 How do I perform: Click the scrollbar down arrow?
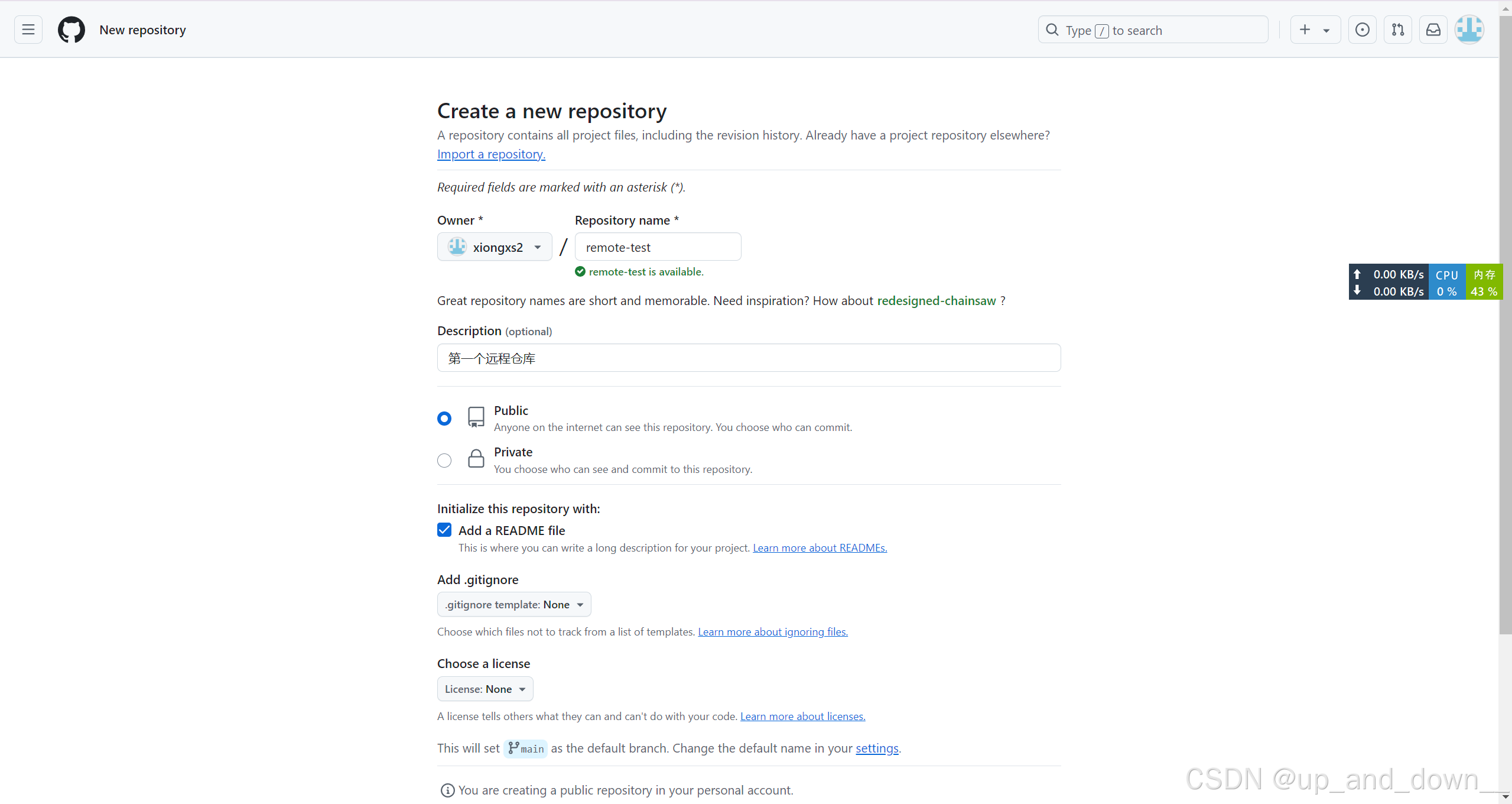click(1506, 797)
